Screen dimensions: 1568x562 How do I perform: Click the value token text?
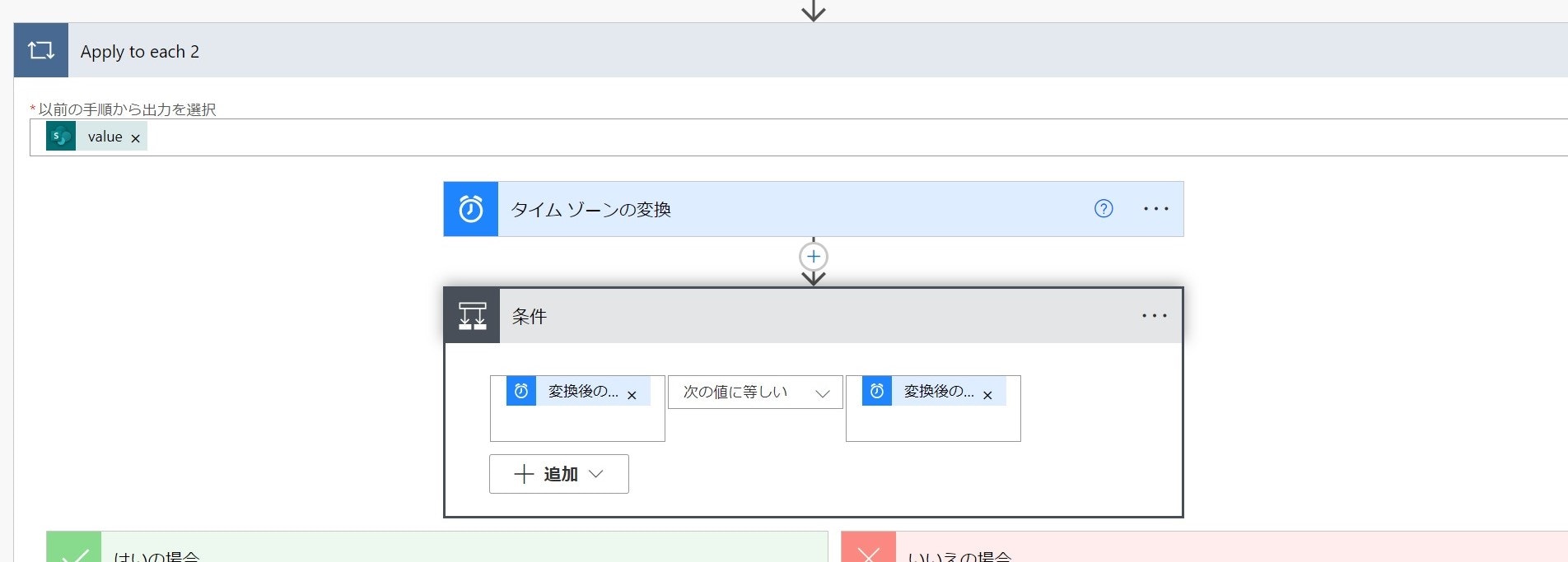[x=105, y=137]
